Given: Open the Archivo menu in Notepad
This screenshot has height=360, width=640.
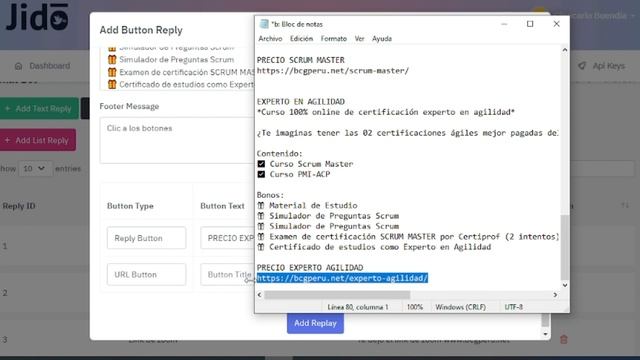Looking at the screenshot, I should tap(270, 39).
